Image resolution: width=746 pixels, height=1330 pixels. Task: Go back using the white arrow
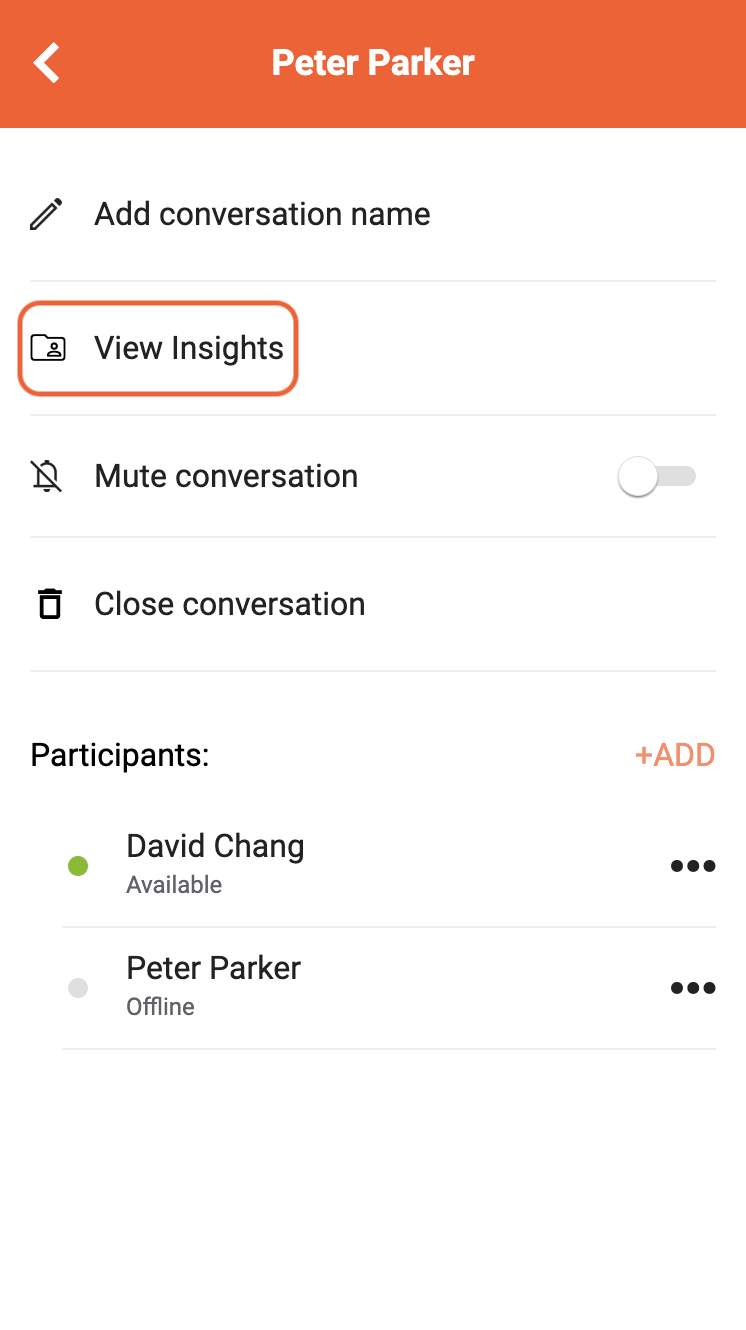tap(47, 62)
